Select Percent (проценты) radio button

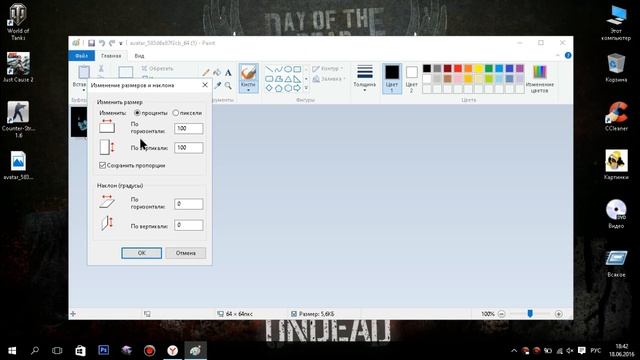pyautogui.click(x=137, y=113)
